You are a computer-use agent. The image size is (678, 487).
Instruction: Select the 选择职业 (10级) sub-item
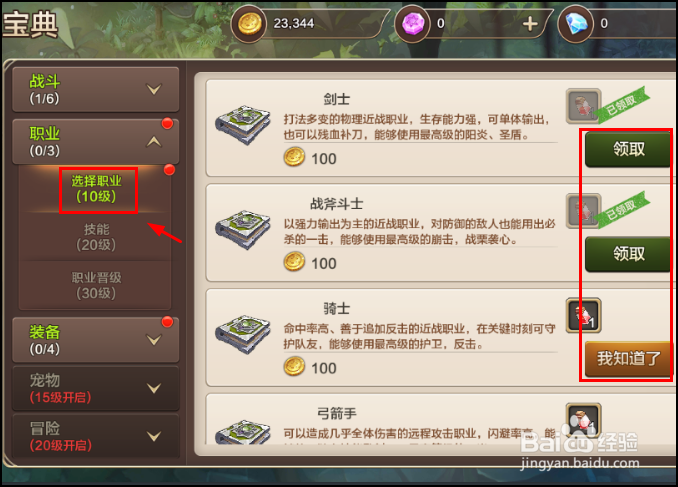(96, 189)
